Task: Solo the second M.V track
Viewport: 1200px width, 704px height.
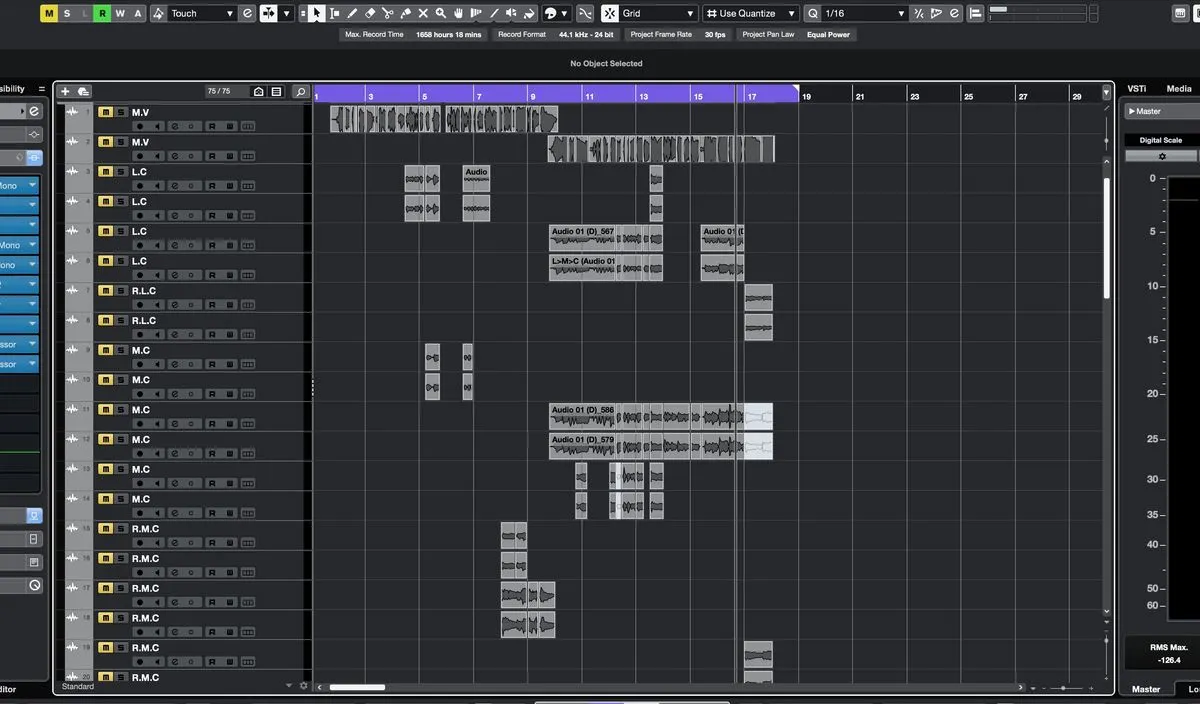Action: (121, 142)
